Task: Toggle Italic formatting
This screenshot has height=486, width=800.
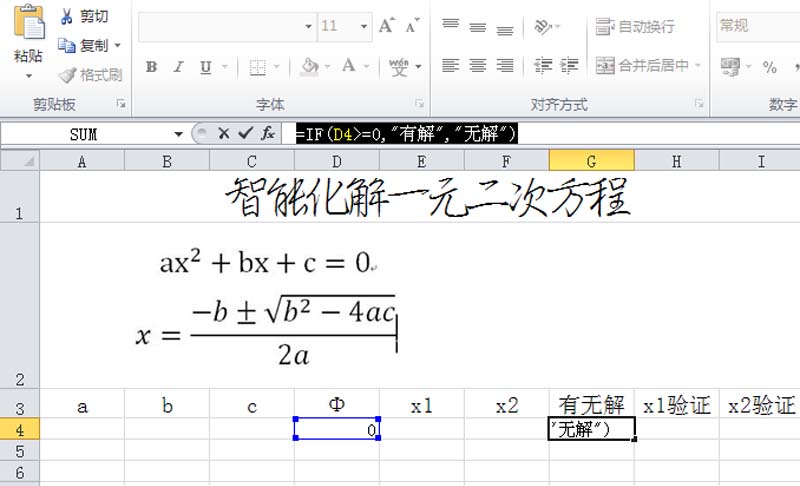Action: click(x=178, y=66)
